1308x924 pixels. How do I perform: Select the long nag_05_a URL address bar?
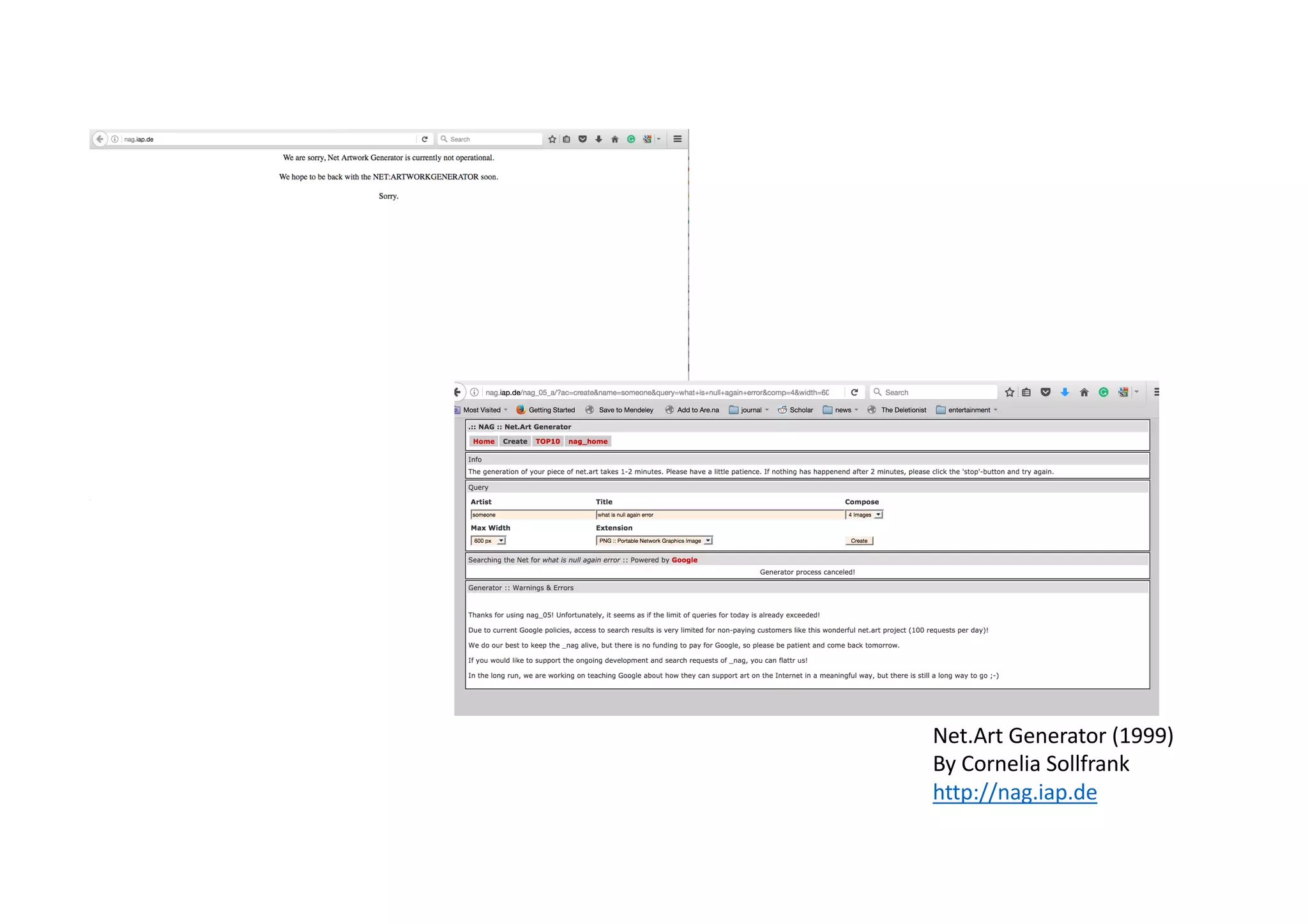[x=657, y=392]
